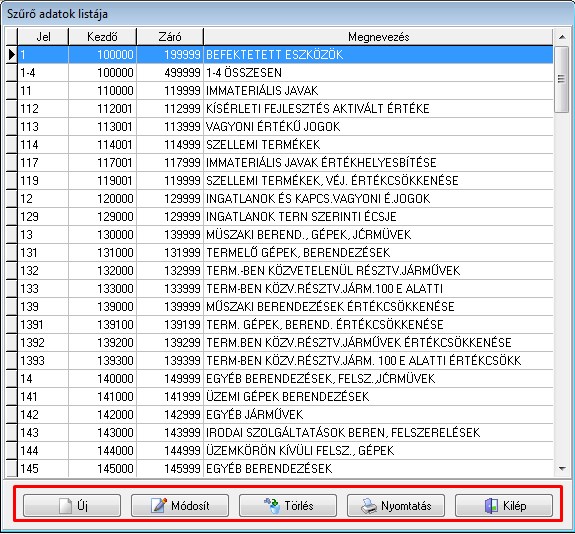Click the Nyomtatás (print) button

coord(396,506)
